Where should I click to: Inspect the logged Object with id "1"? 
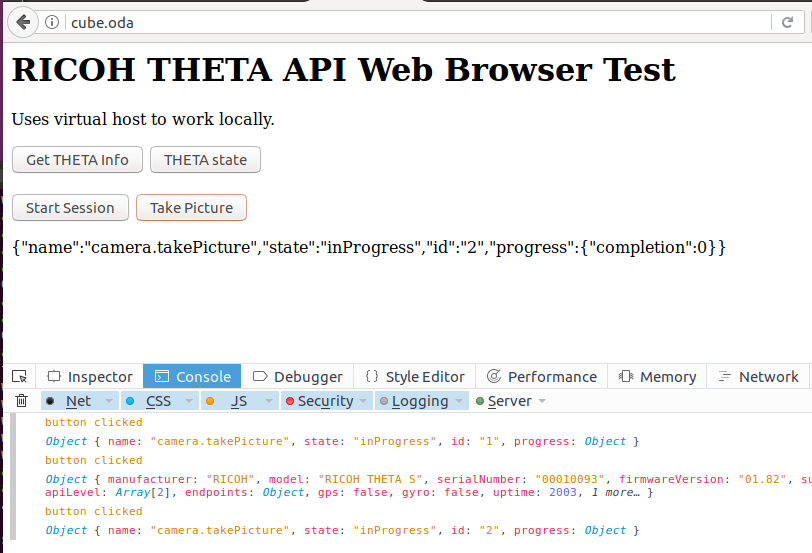click(66, 441)
